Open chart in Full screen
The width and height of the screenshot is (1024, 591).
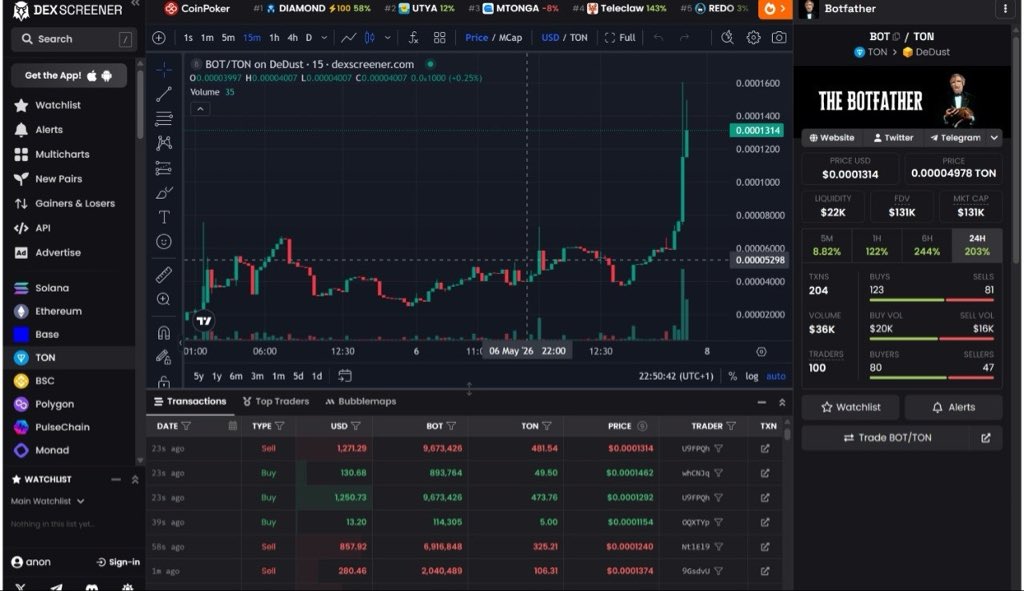pyautogui.click(x=620, y=38)
